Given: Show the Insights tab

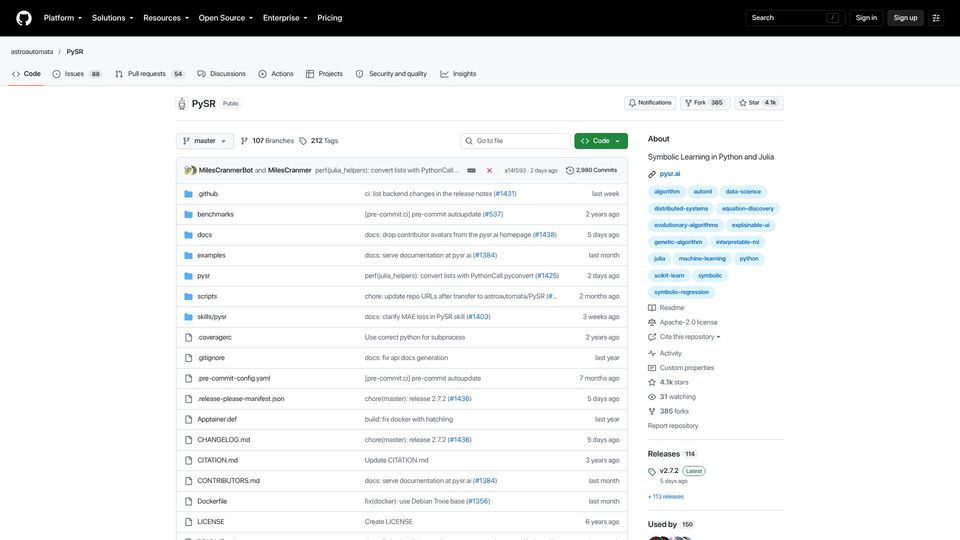Looking at the screenshot, I should [x=458, y=73].
